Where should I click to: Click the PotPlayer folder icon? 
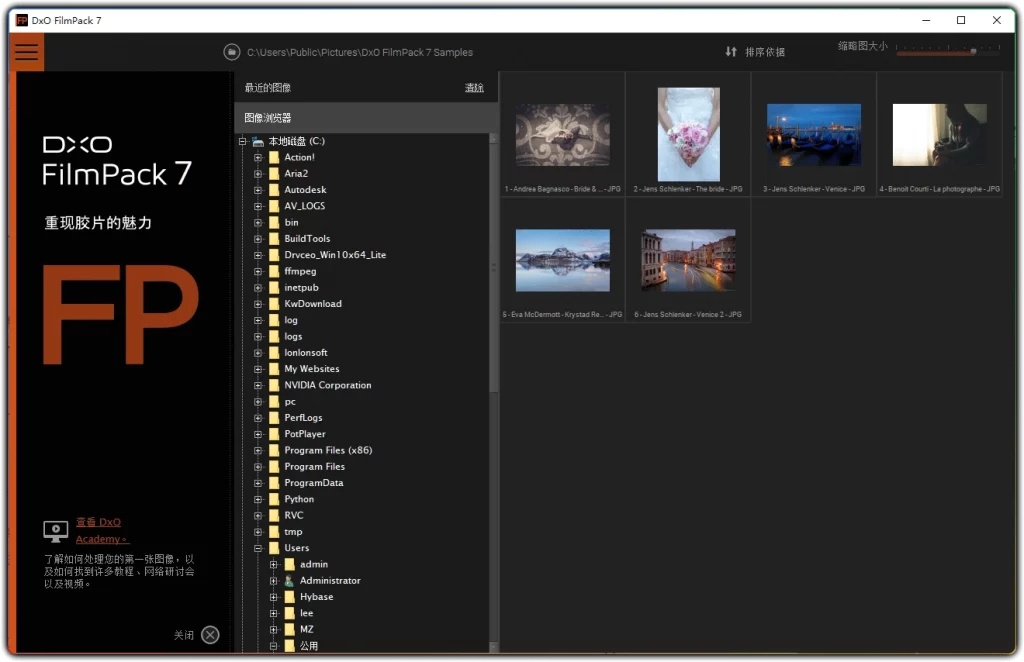274,434
